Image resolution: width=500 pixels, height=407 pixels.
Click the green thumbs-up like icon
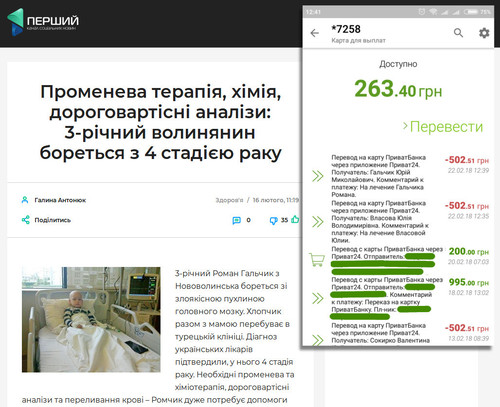[295, 219]
